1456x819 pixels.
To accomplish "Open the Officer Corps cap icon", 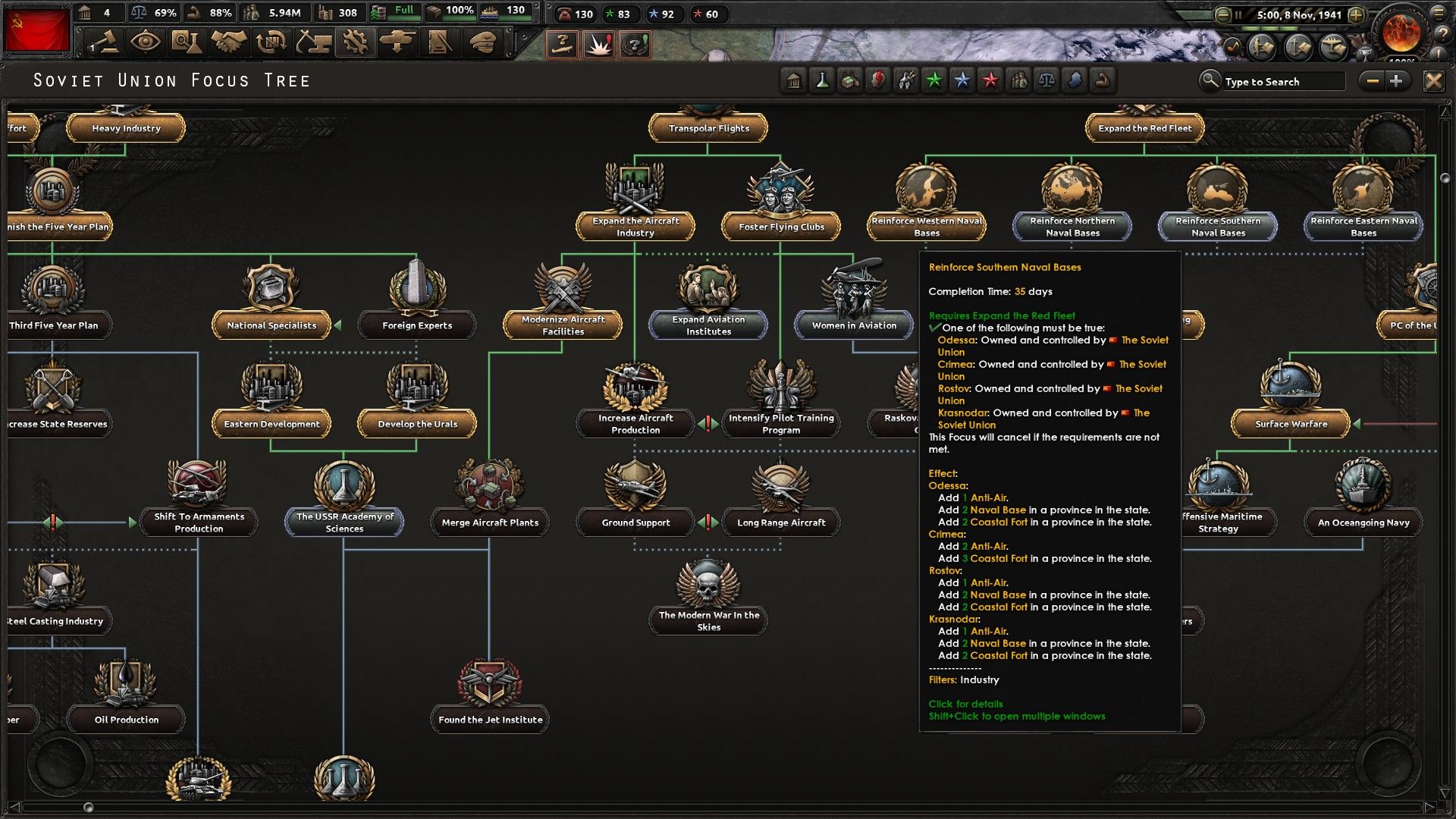I will 482,42.
